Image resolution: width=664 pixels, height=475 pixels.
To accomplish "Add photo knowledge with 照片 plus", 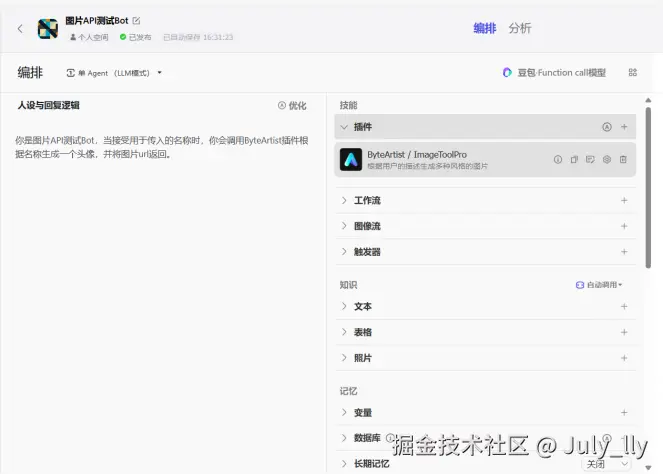I will pos(624,358).
